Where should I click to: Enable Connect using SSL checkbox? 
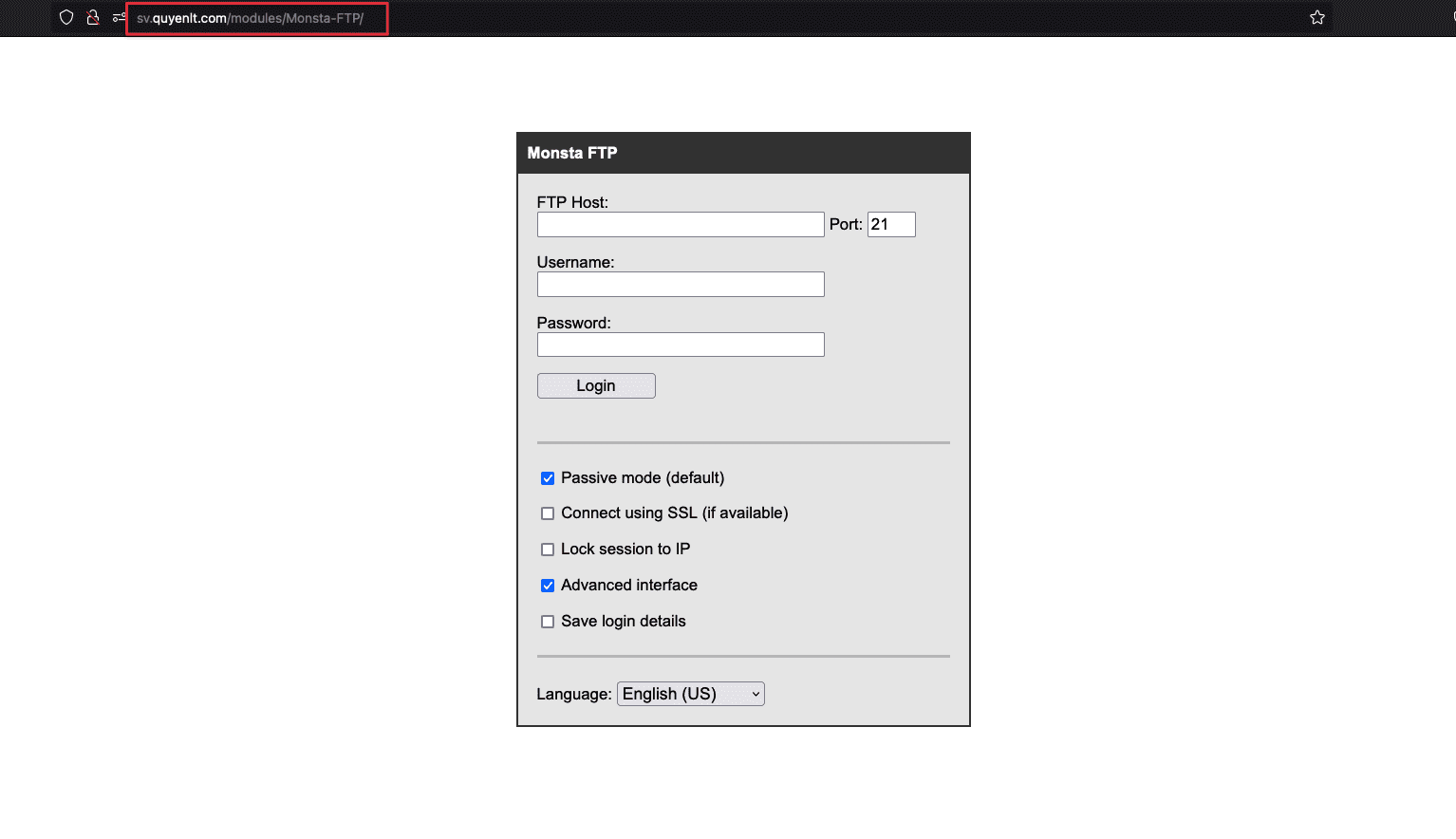548,513
